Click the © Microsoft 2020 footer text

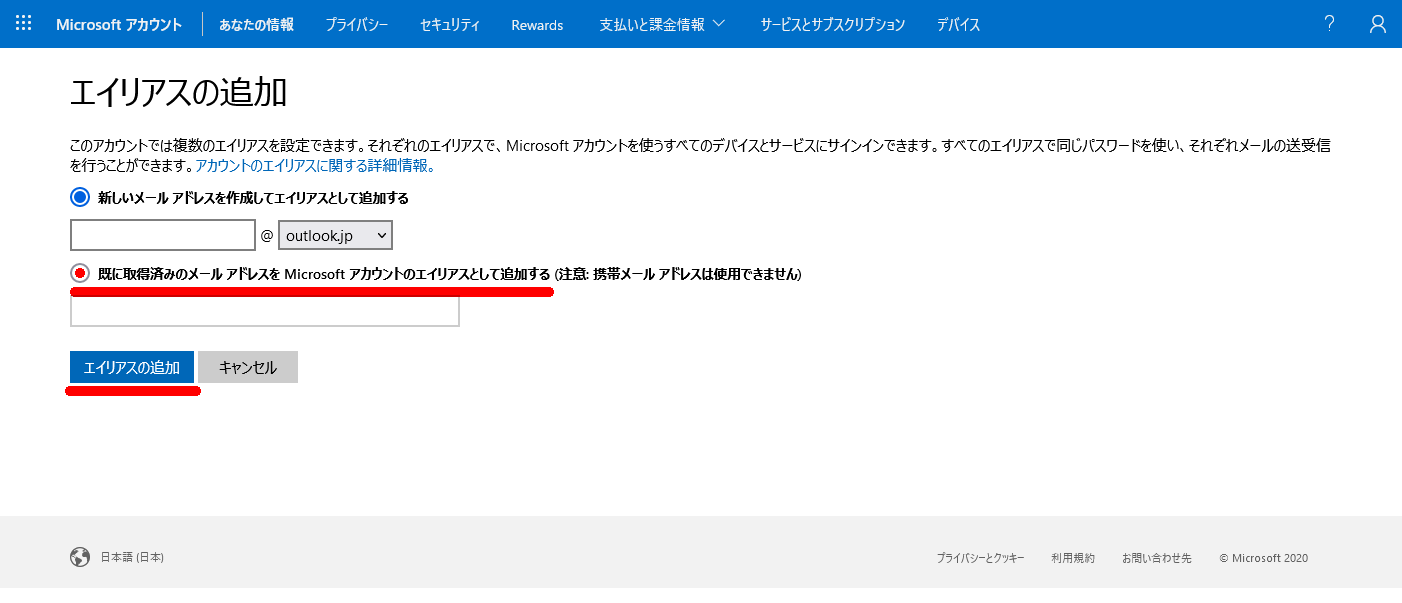tap(1263, 558)
